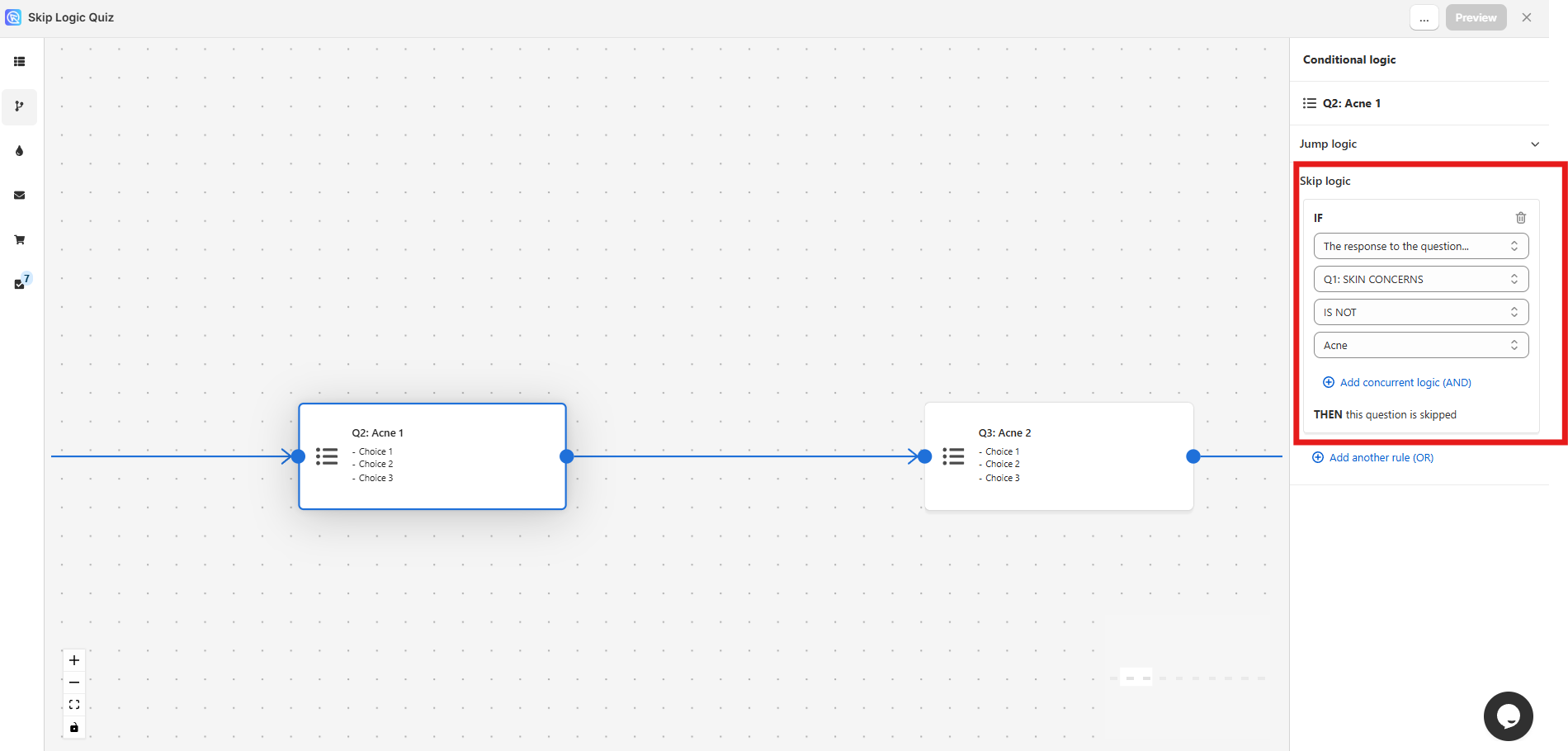Click Choice 2 in Q2: Acne 1 node
This screenshot has width=1568, height=751.
(375, 464)
